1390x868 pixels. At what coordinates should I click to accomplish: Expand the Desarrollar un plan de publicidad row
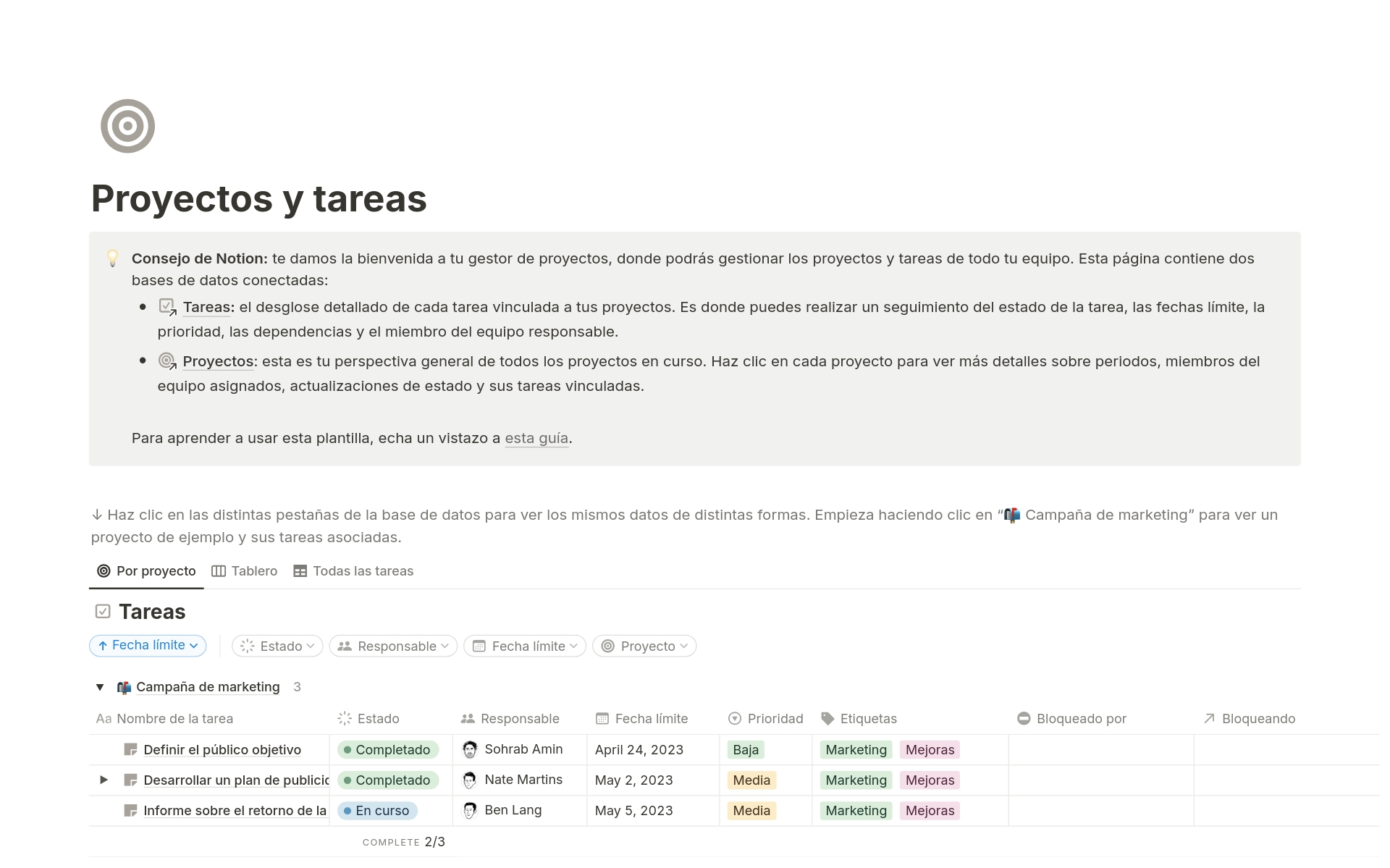pyautogui.click(x=103, y=780)
